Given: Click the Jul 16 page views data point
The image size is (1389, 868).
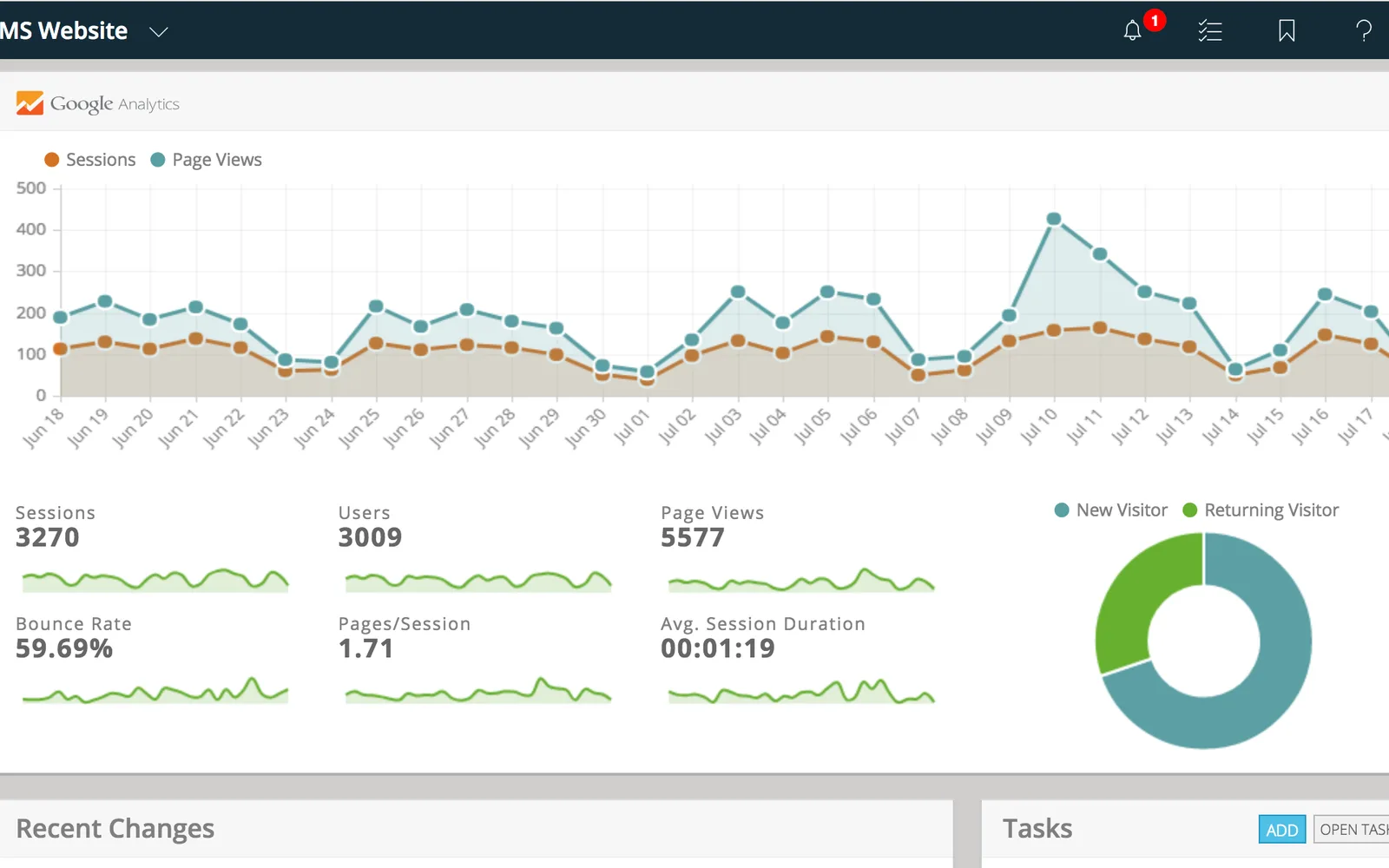Looking at the screenshot, I should click(x=1325, y=294).
